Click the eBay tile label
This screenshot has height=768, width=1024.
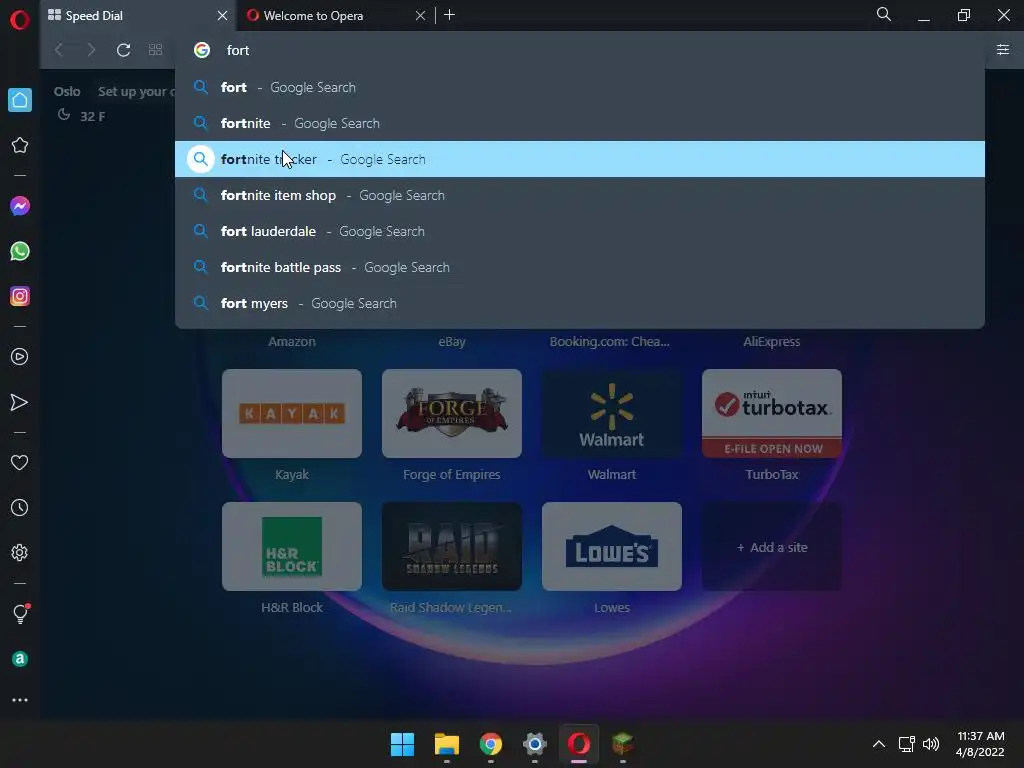(452, 342)
